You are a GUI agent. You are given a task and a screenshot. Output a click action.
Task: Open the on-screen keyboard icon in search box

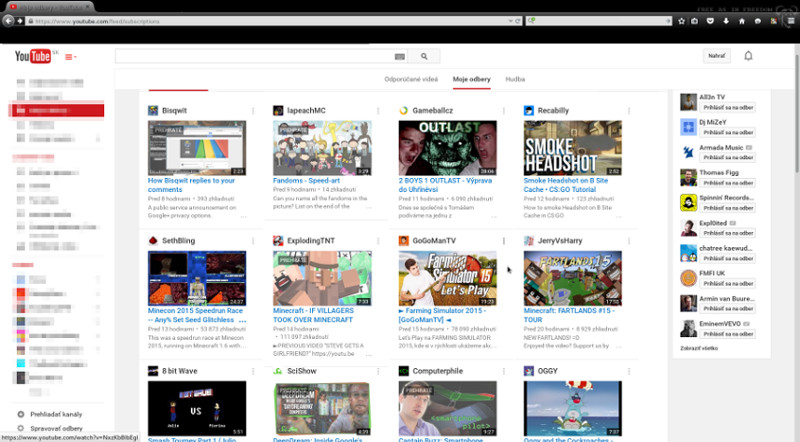pyautogui.click(x=399, y=57)
